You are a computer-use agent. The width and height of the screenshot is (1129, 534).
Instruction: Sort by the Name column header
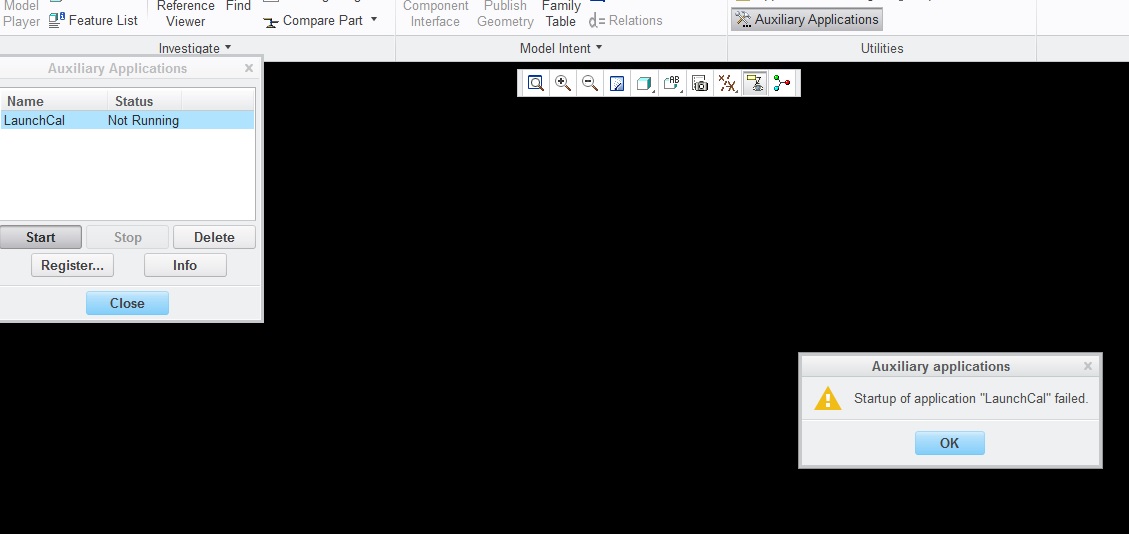[x=53, y=101]
